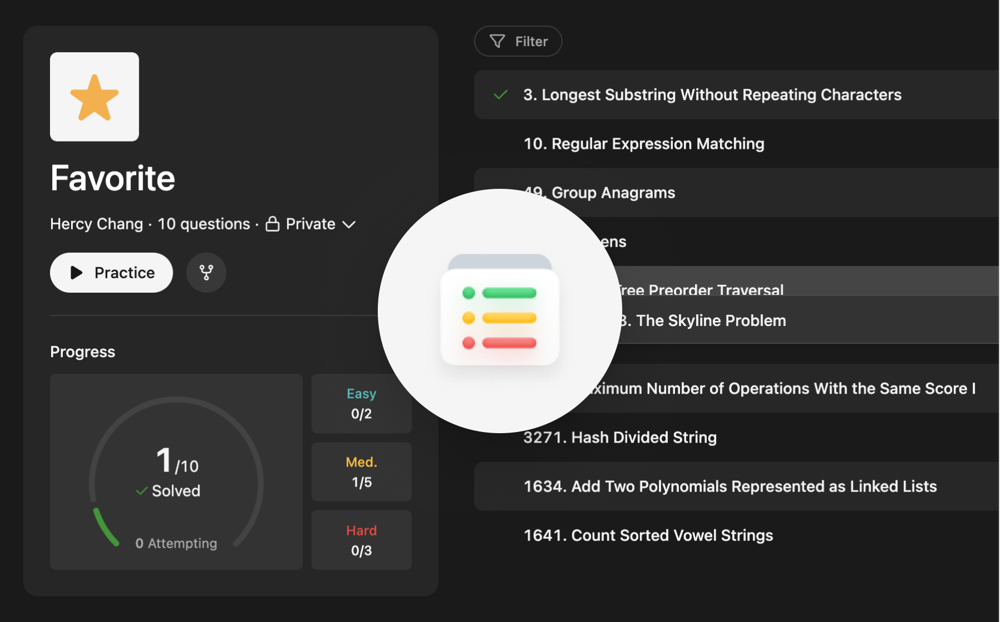The width and height of the screenshot is (1000, 622).
Task: Open problem 10. Regular Expression Matching
Action: [x=643, y=144]
